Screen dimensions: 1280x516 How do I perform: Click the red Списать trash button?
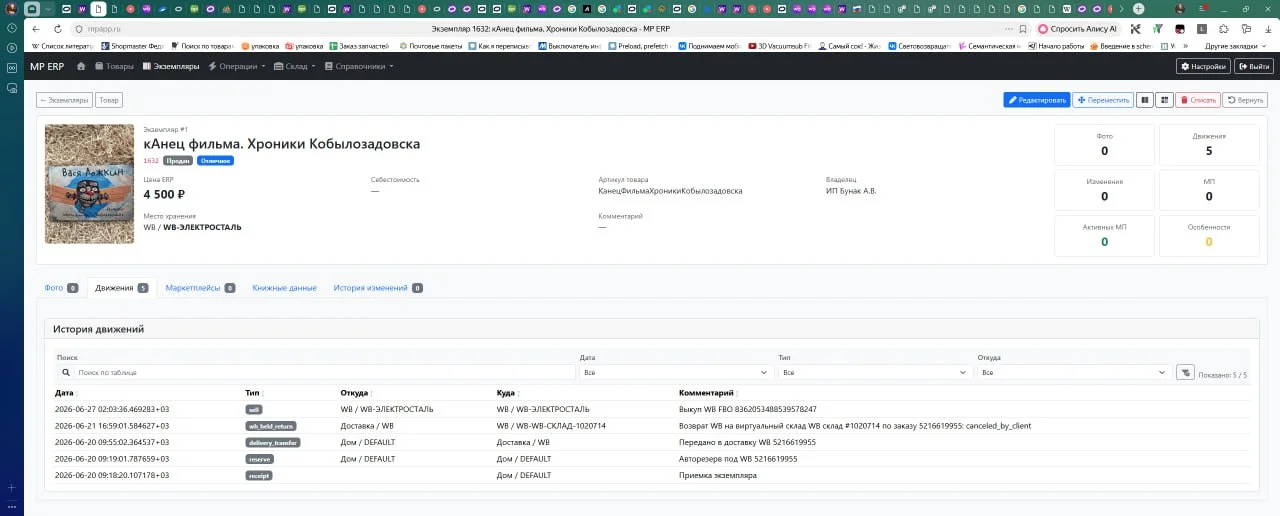[1198, 100]
